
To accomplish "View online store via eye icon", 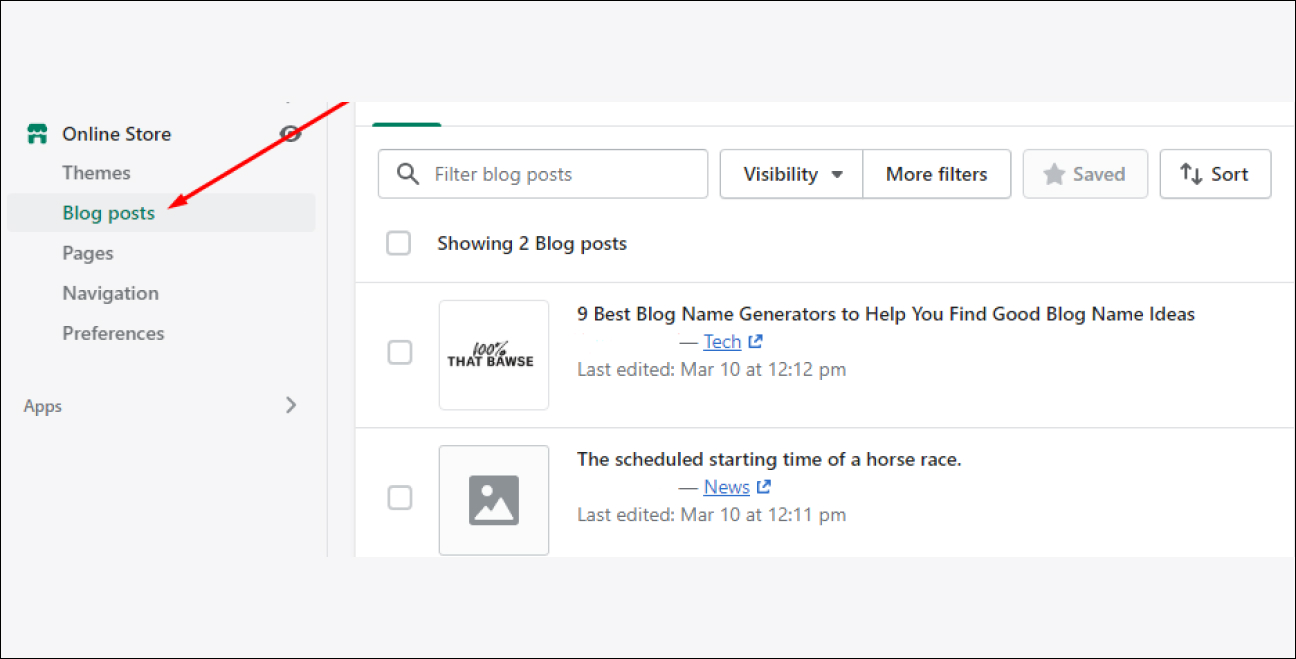I will (291, 134).
